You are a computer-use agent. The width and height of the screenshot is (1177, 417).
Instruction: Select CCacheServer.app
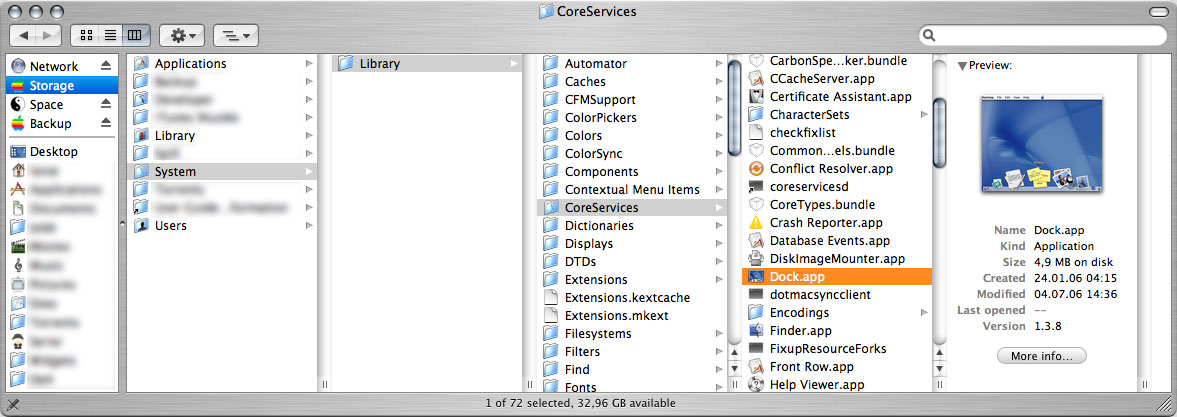pos(836,79)
